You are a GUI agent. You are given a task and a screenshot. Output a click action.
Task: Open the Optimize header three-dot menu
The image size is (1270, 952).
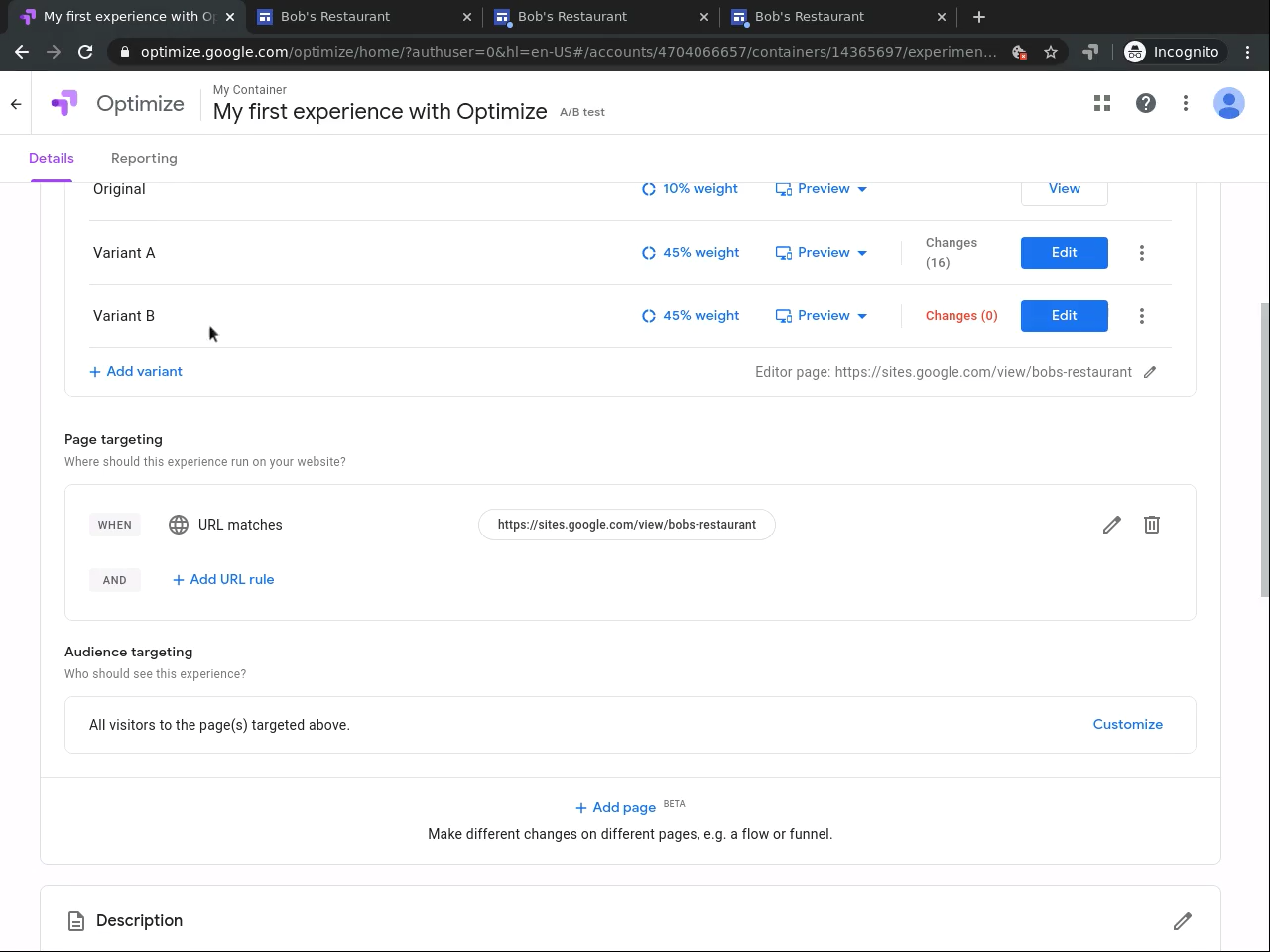1186,103
